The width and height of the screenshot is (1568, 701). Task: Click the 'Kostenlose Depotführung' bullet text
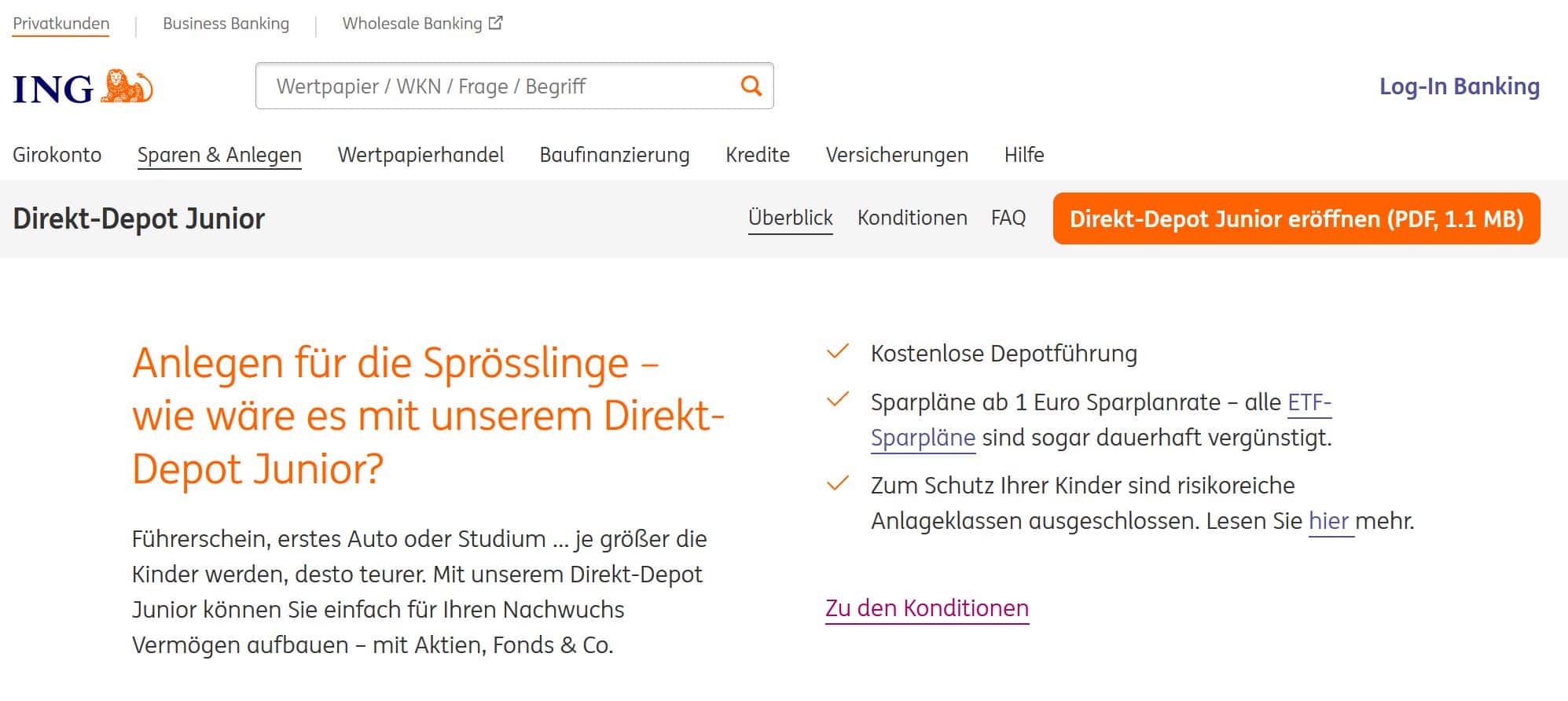(x=1004, y=354)
